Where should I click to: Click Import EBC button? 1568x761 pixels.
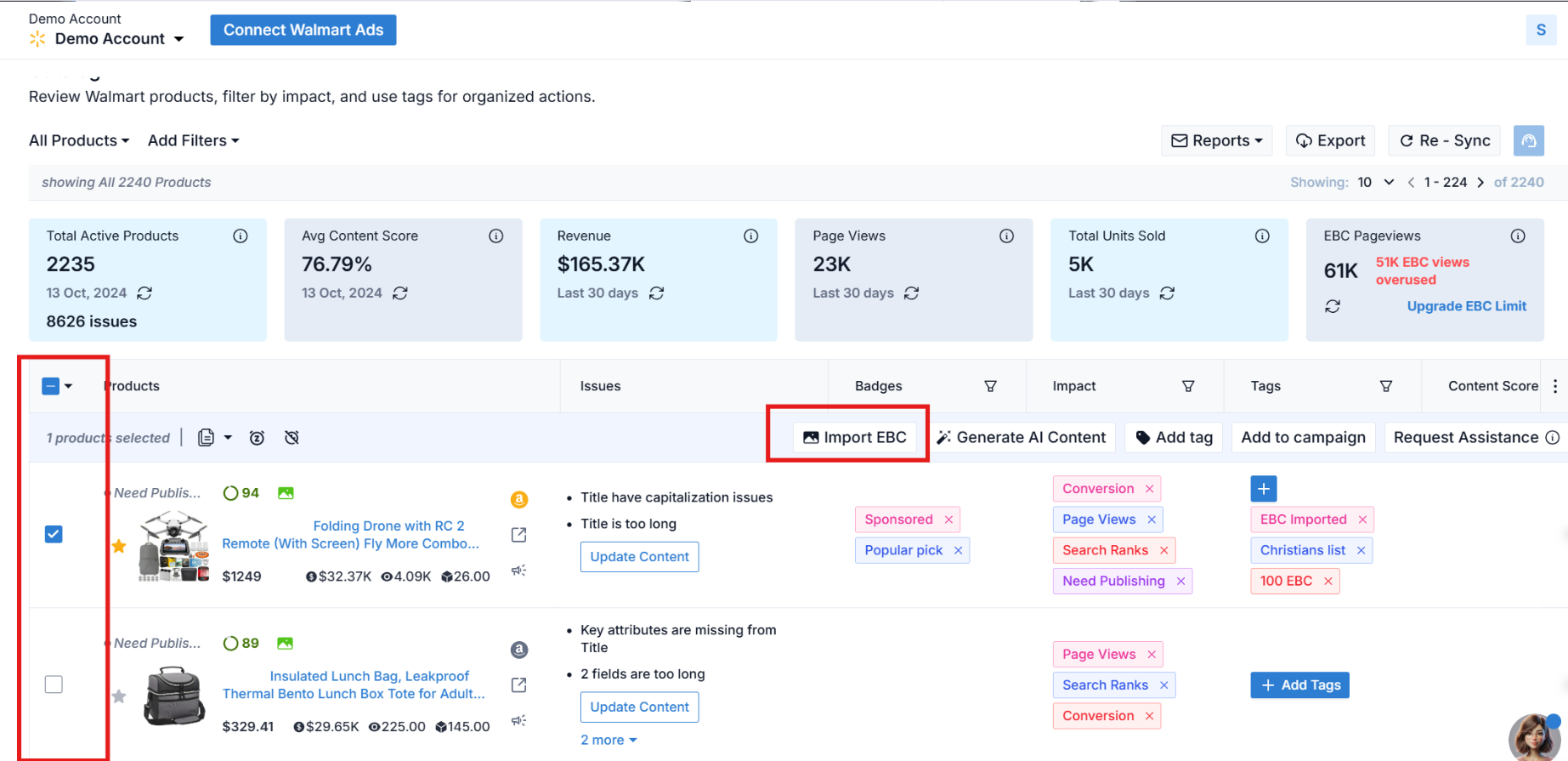pos(855,437)
